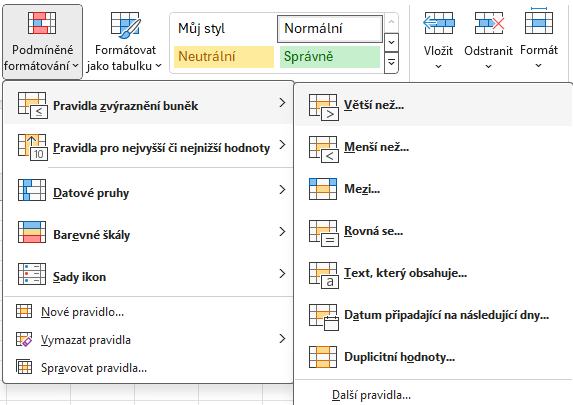Open the Formát dropdown arrow
Viewport: 573px width, 405px height.
pos(538,66)
